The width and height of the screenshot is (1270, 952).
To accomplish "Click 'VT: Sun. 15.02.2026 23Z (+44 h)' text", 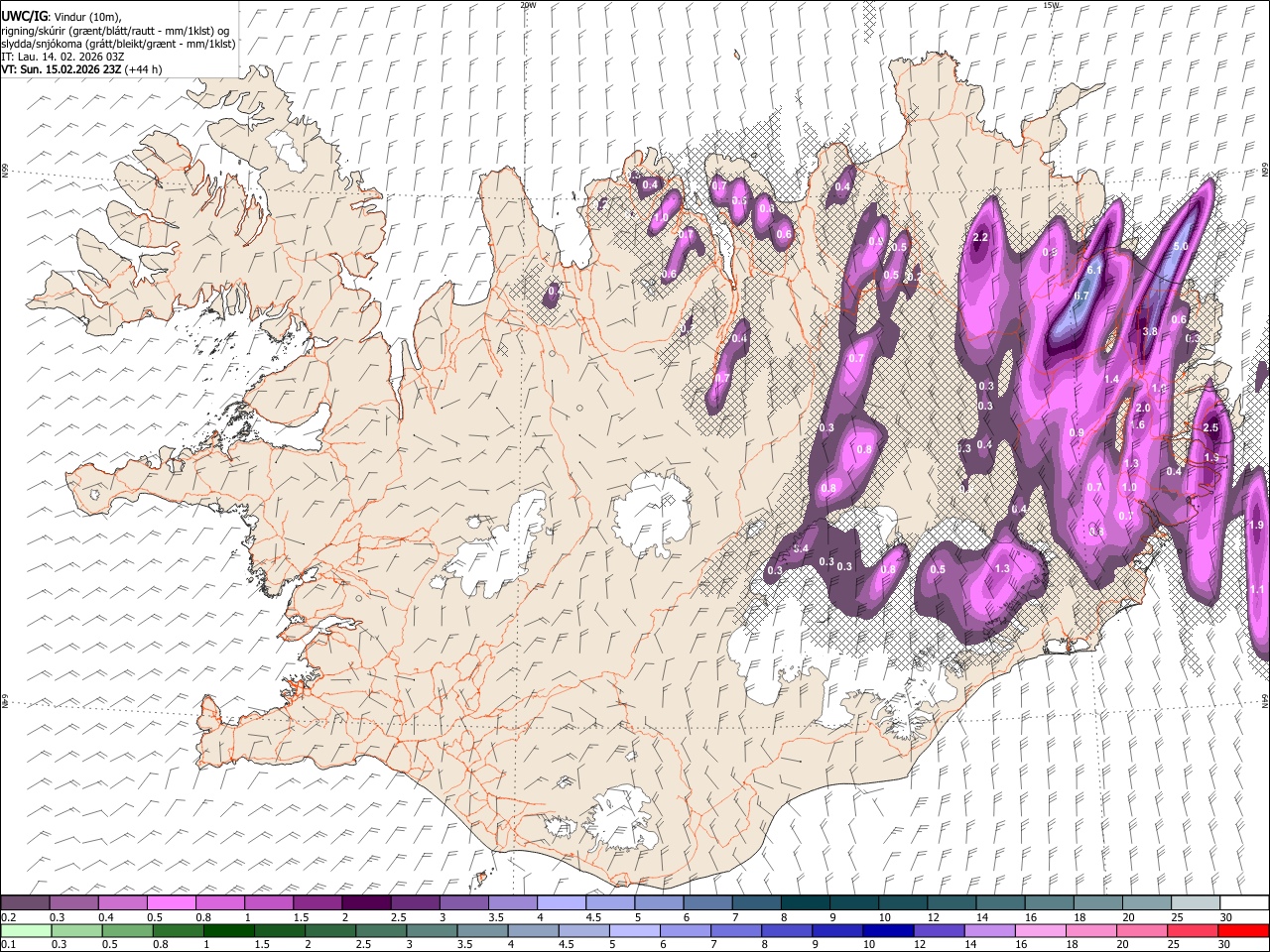I will tap(81, 69).
